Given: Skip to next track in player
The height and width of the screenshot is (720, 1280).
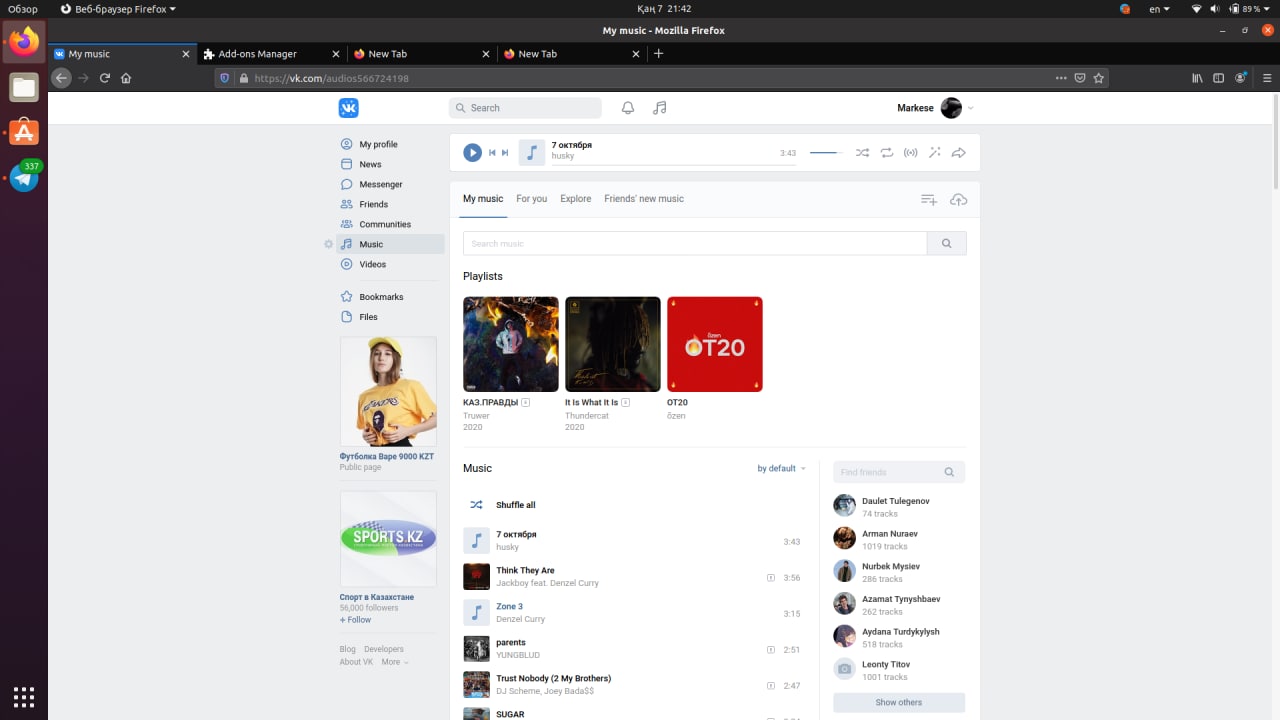Looking at the screenshot, I should coord(505,153).
